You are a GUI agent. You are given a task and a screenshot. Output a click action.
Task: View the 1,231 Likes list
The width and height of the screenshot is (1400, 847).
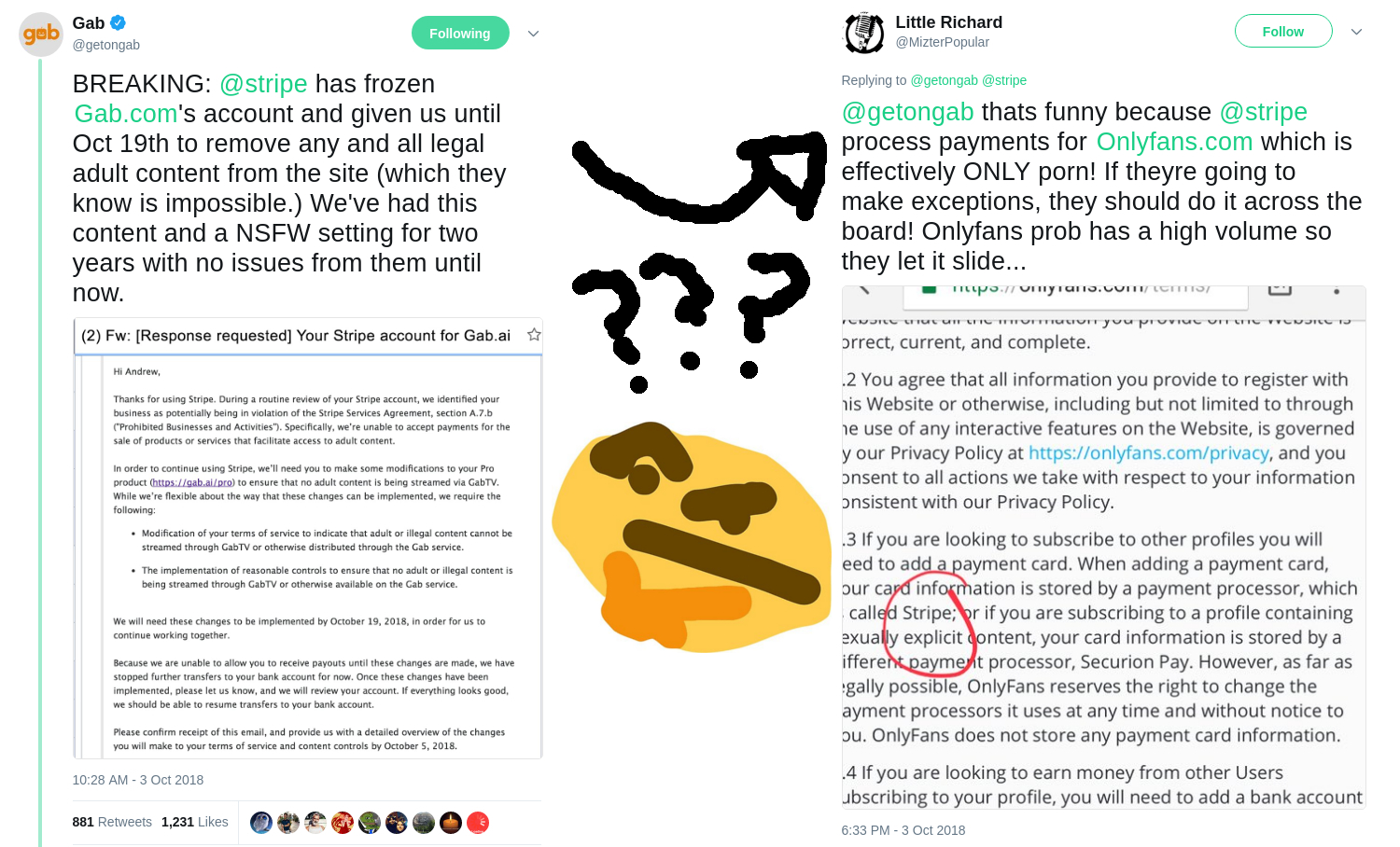194,822
